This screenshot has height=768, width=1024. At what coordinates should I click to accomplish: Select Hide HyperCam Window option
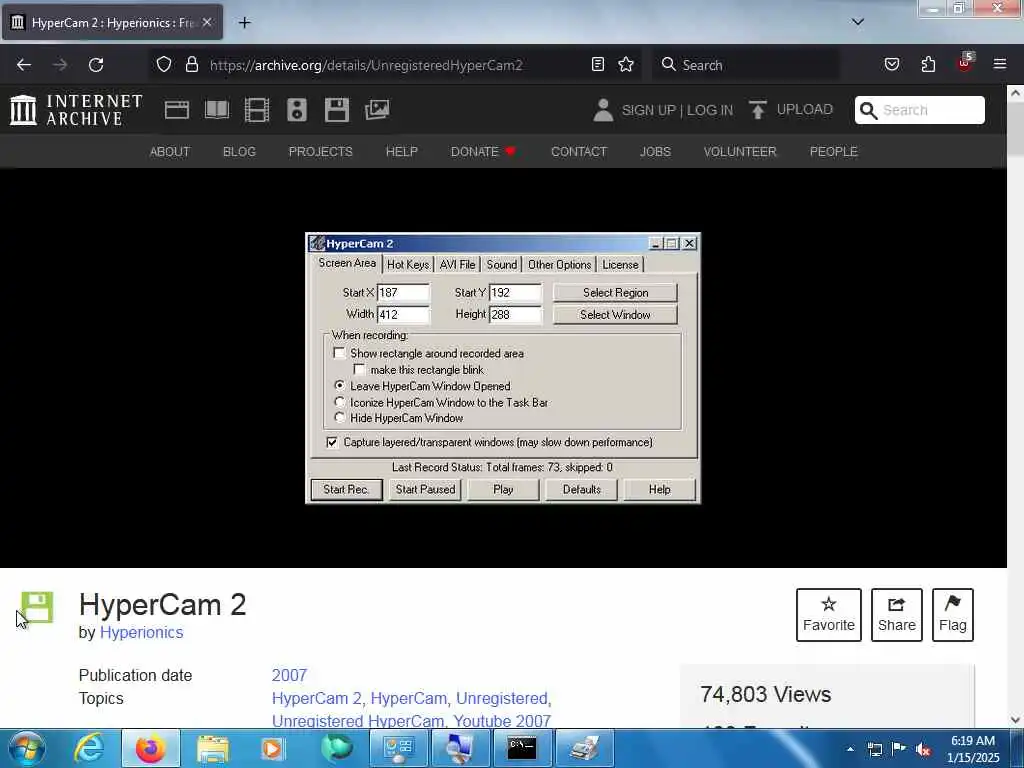click(x=340, y=418)
